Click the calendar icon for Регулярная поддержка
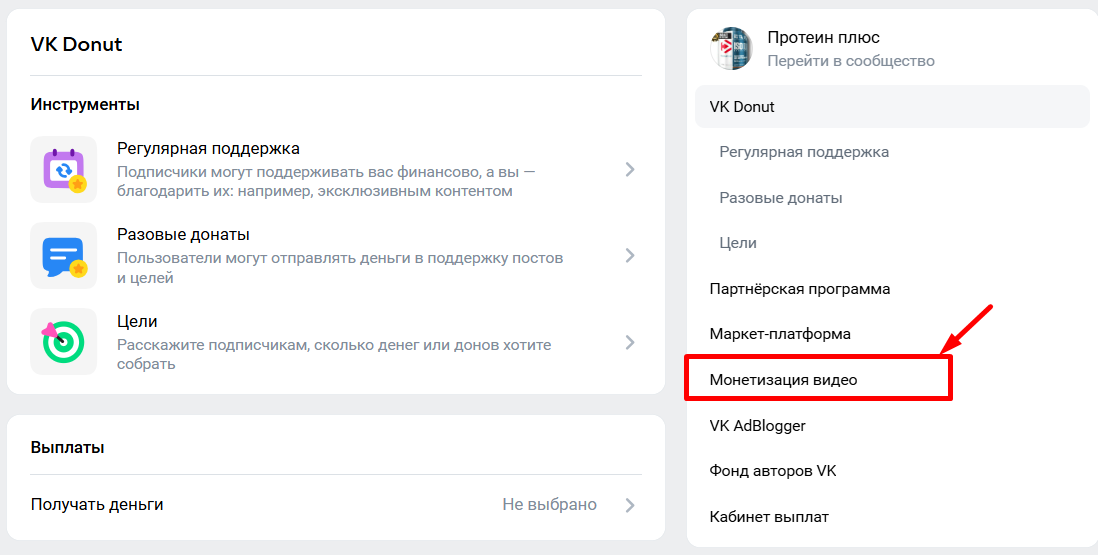Viewport: 1098px width, 555px height. tap(64, 169)
